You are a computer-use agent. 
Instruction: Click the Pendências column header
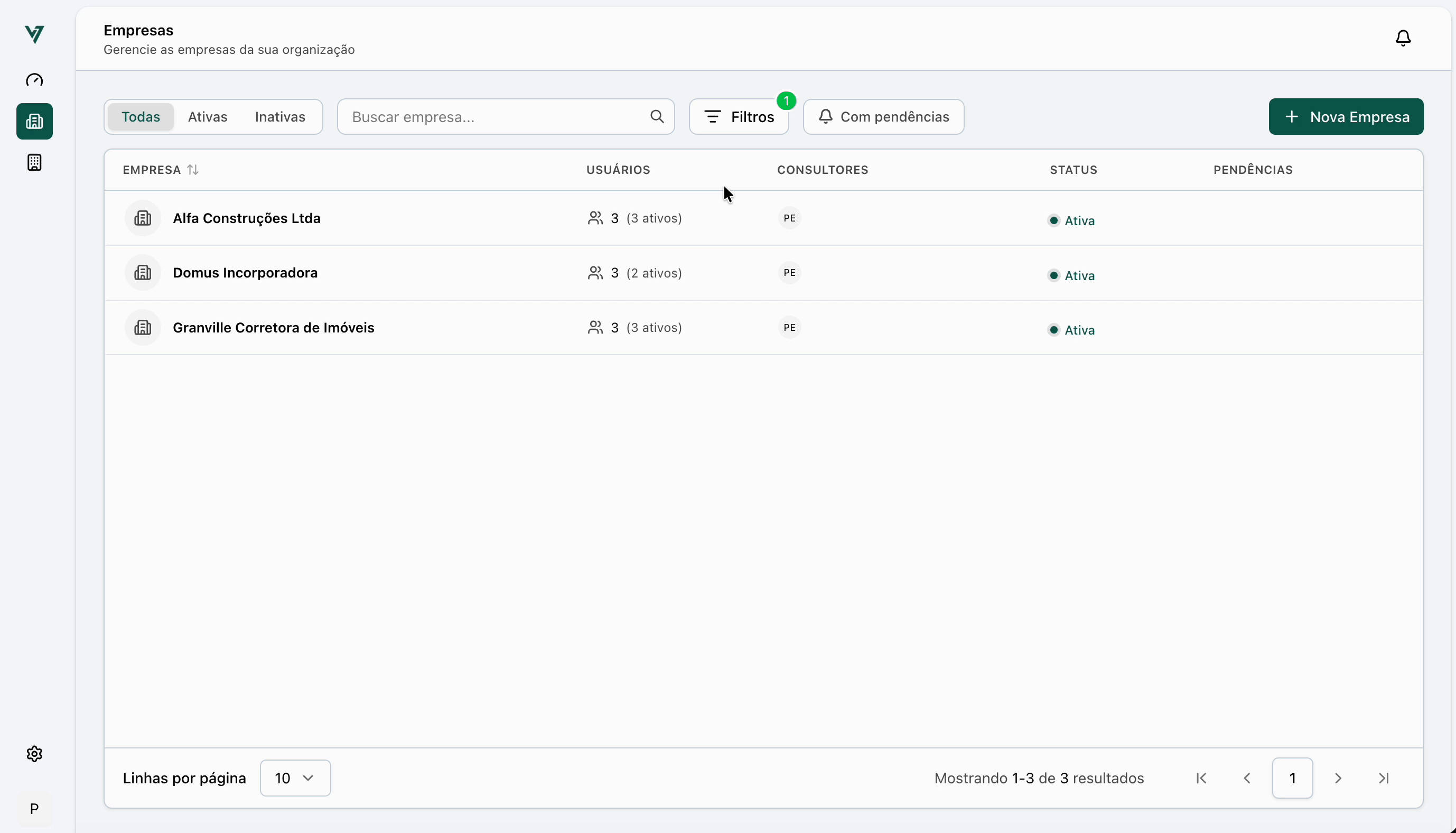pyautogui.click(x=1253, y=170)
